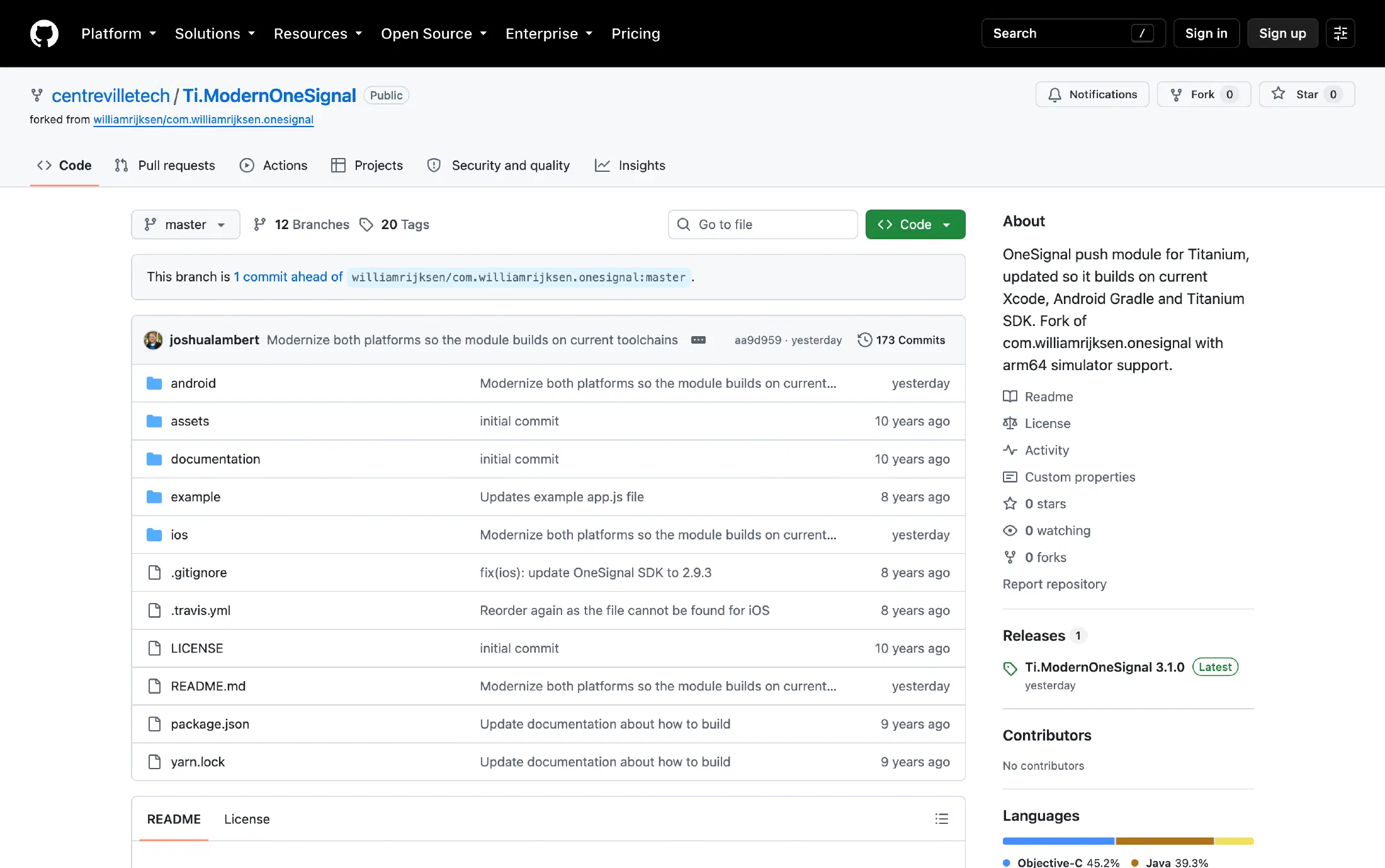Open the green Code dropdown button
1385x868 pixels.
click(x=915, y=225)
